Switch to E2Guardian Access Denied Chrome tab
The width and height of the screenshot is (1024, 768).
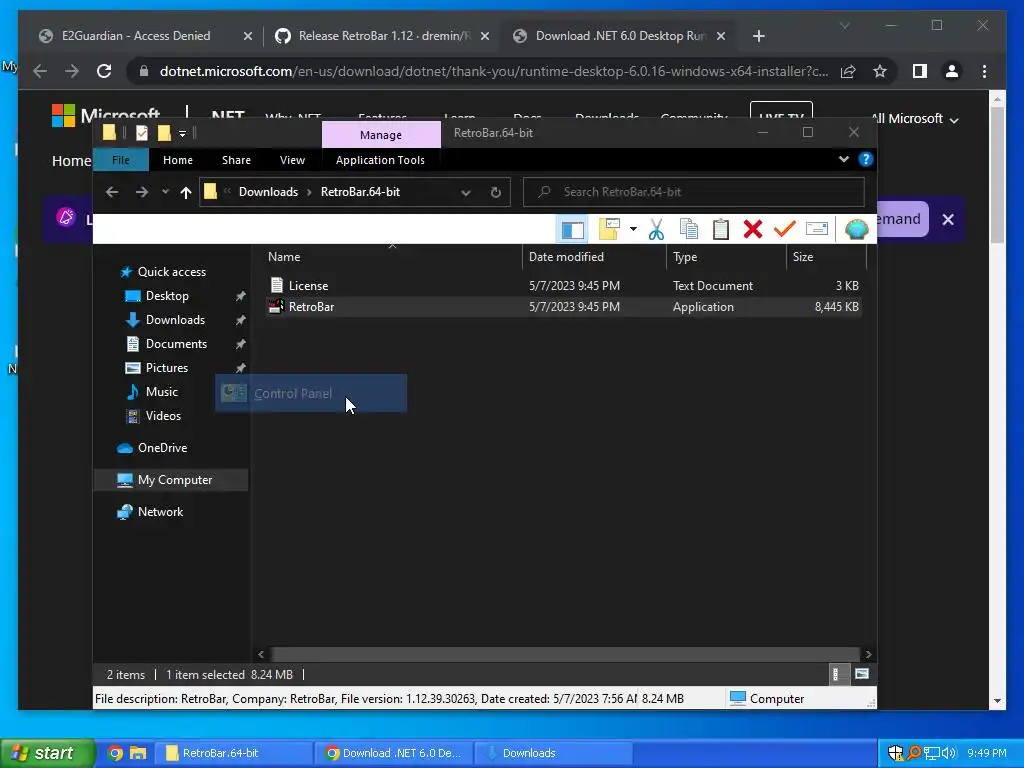pyautogui.click(x=145, y=36)
